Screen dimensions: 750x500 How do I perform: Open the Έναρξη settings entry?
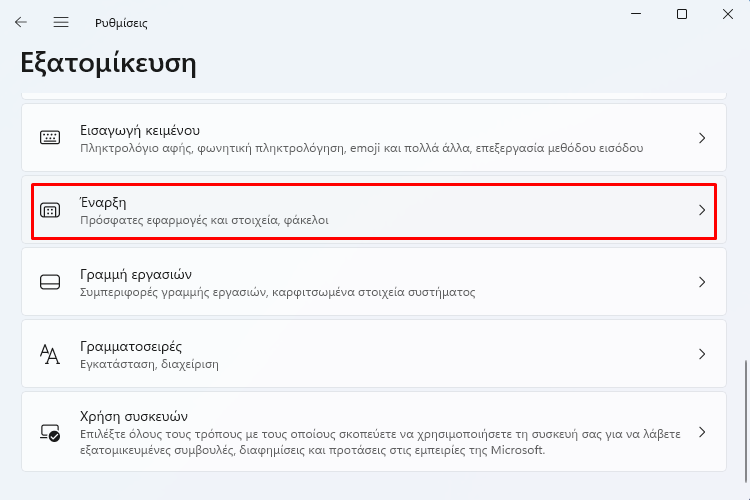(374, 210)
